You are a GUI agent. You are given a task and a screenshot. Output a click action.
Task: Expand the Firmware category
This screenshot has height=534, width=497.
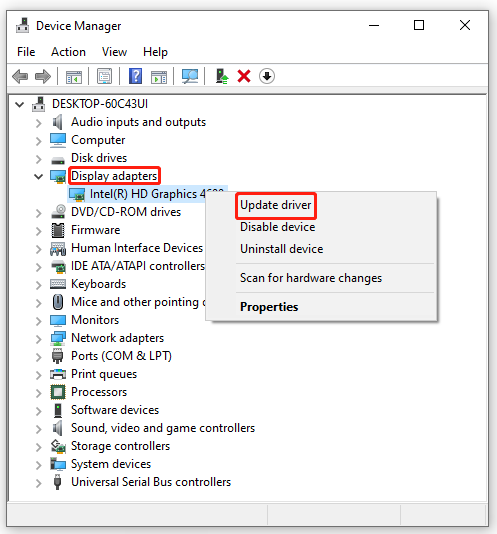coord(38,231)
